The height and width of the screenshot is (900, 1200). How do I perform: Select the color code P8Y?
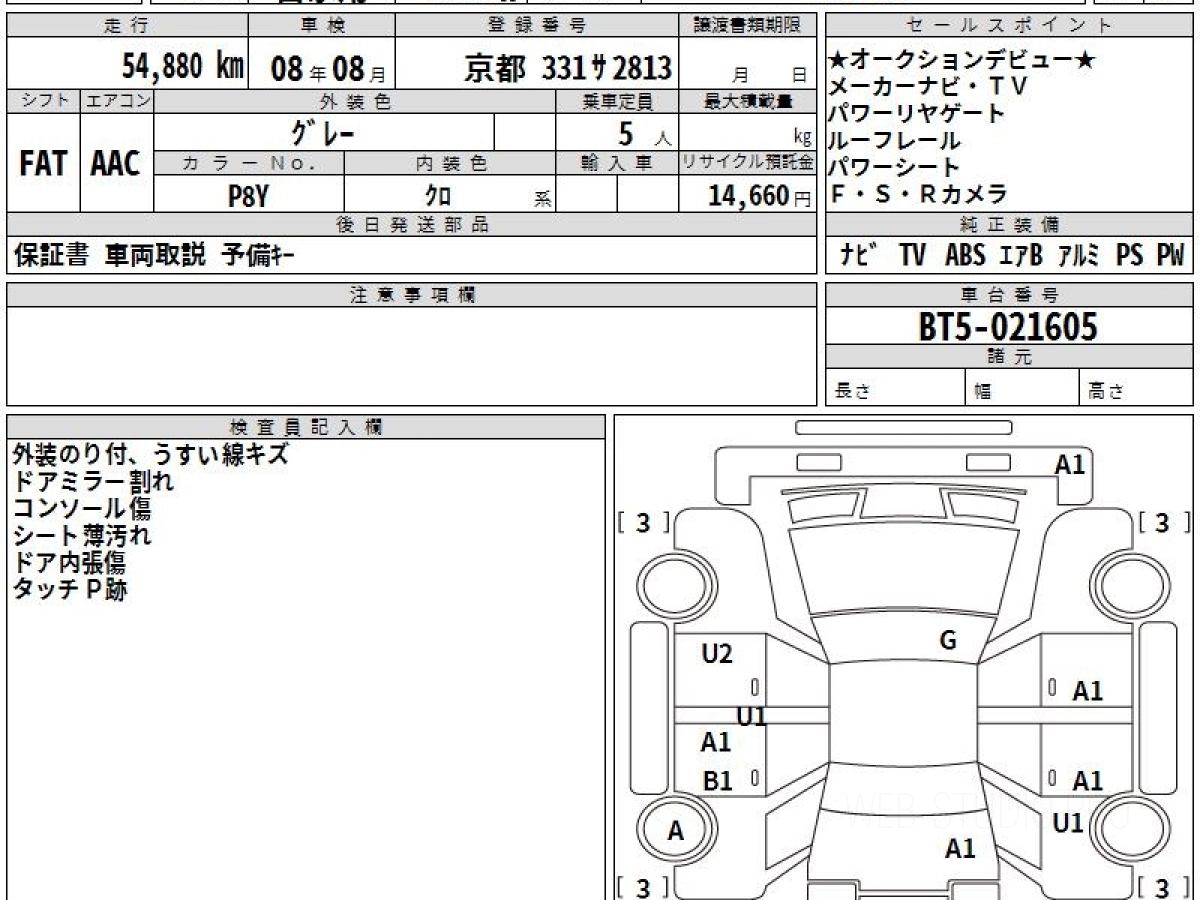coord(249,196)
